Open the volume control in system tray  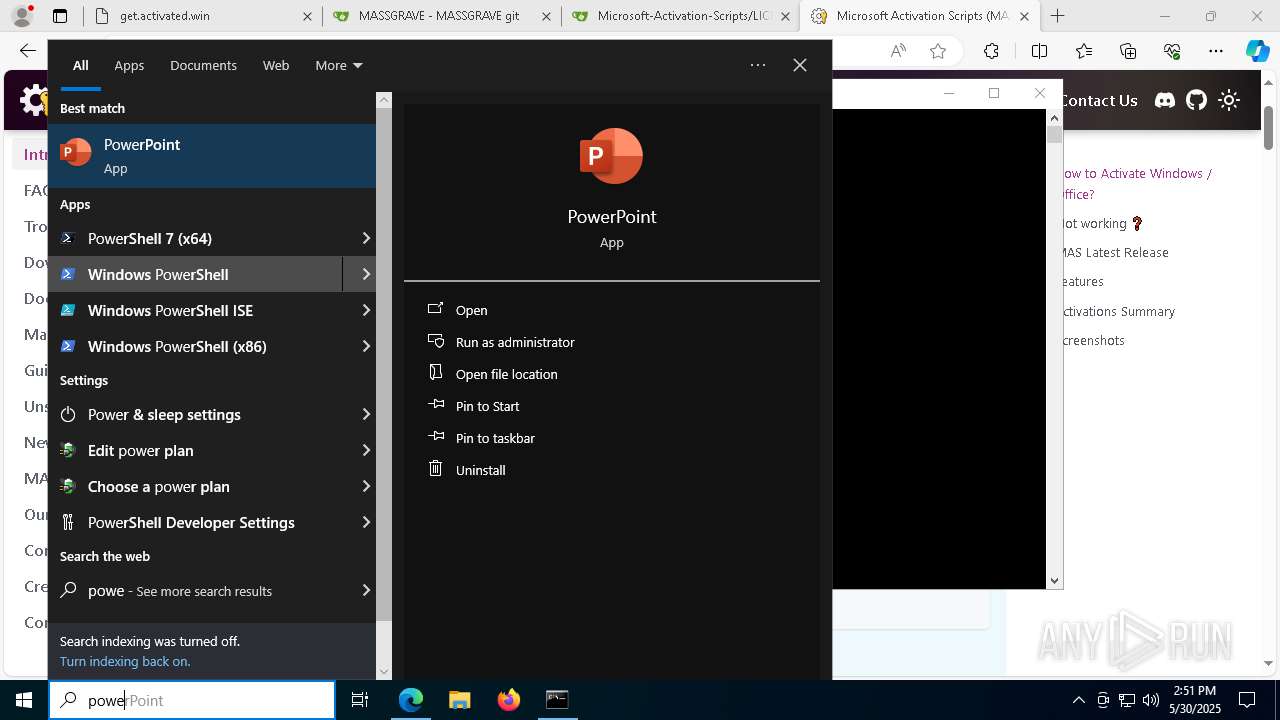click(1151, 700)
